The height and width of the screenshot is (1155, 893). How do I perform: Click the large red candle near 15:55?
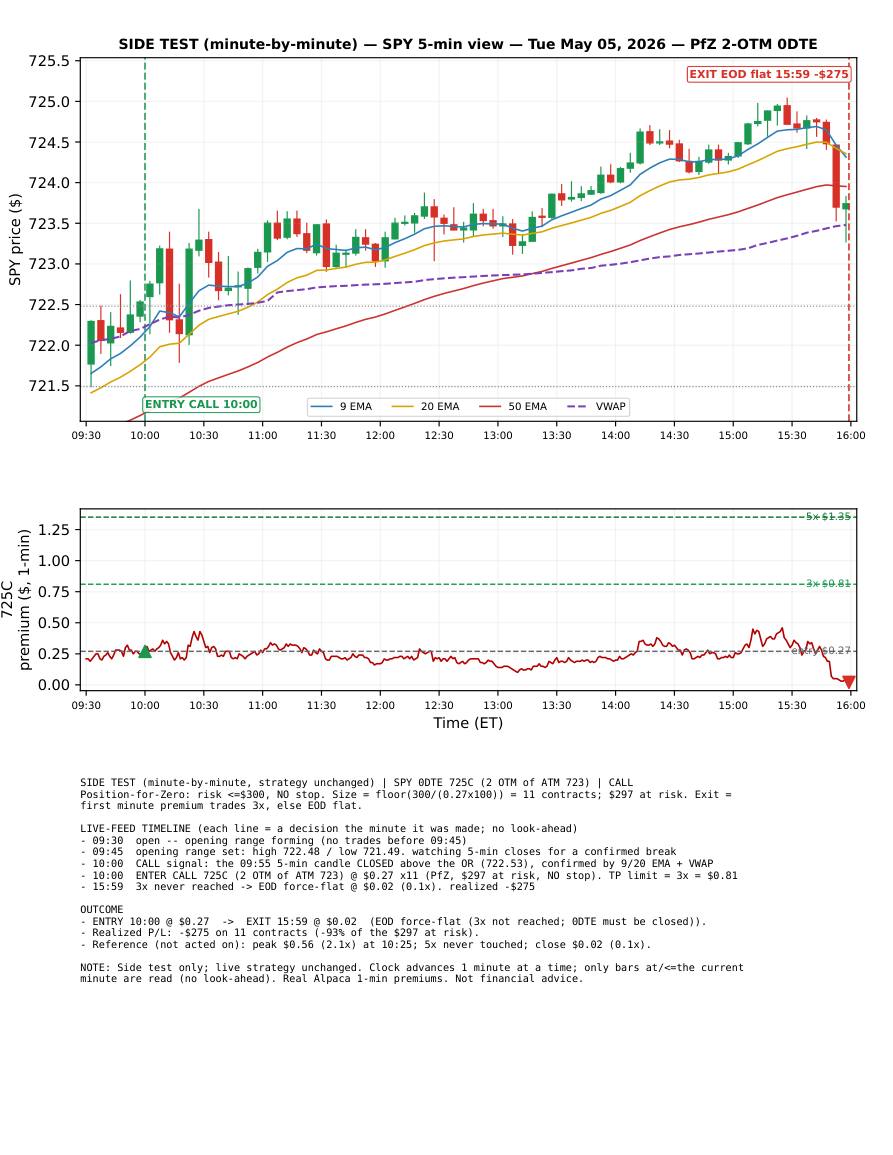[836, 178]
